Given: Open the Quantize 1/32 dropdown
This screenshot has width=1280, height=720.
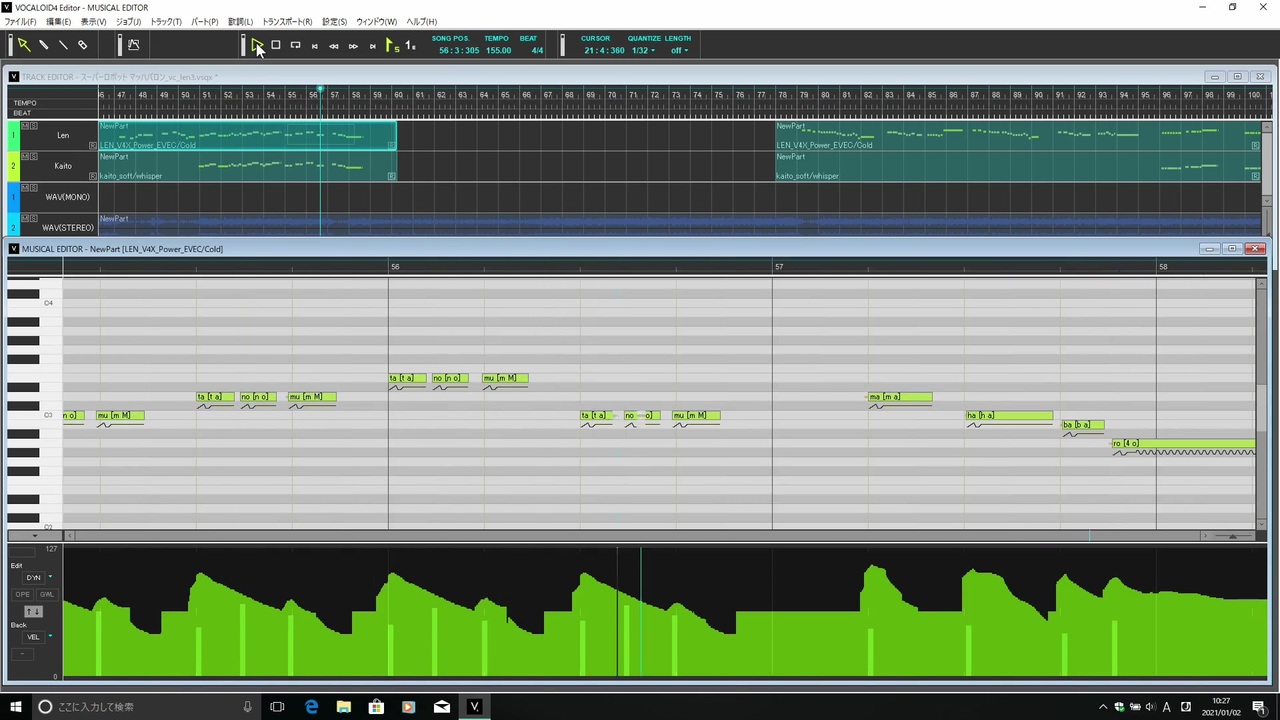Looking at the screenshot, I should 643,50.
